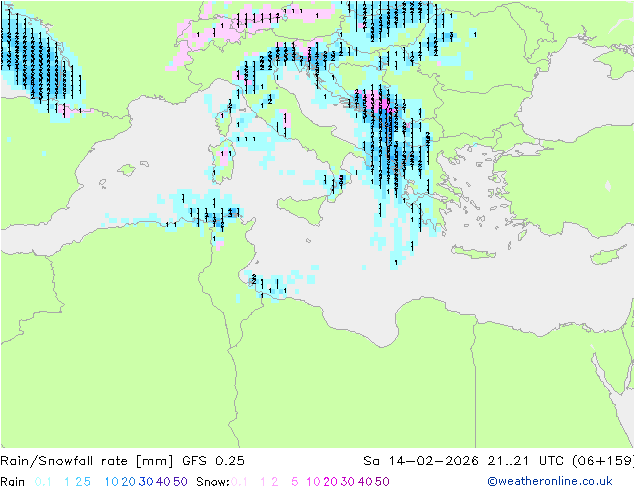This screenshot has width=634, height=490.
Task: Click the island of Sardinia on map
Action: coord(222,161)
